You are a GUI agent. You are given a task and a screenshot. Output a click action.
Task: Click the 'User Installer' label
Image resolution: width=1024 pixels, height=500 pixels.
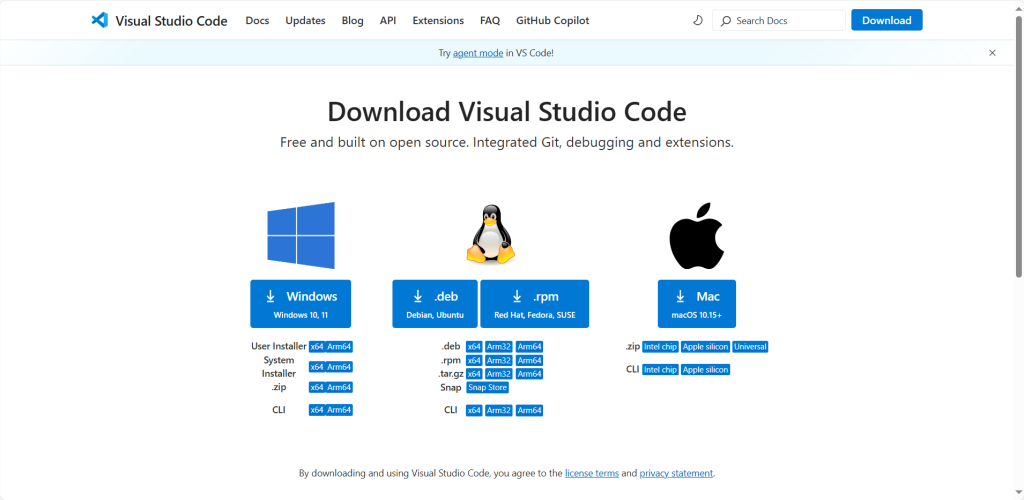[279, 347]
